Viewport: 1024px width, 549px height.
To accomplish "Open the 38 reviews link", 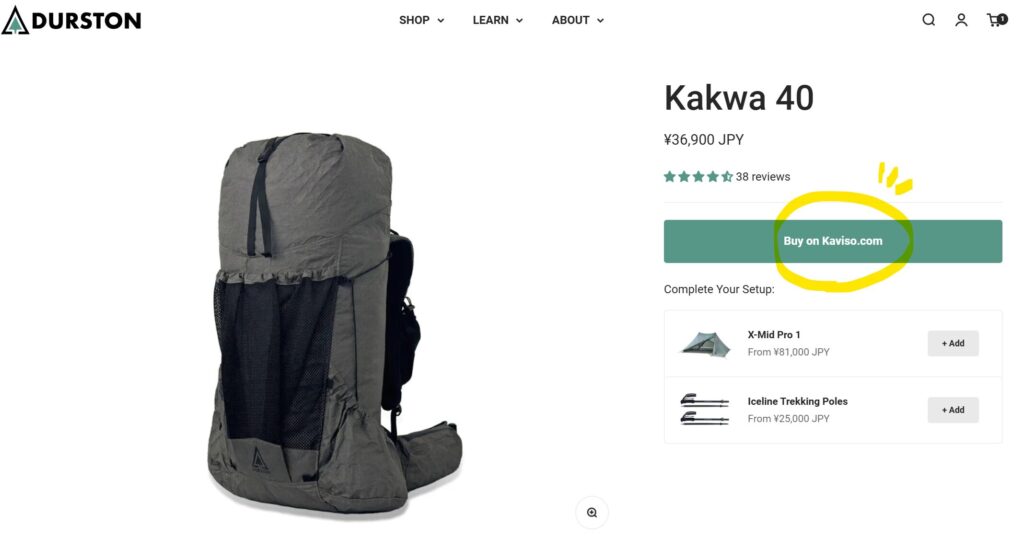I will pyautogui.click(x=763, y=177).
